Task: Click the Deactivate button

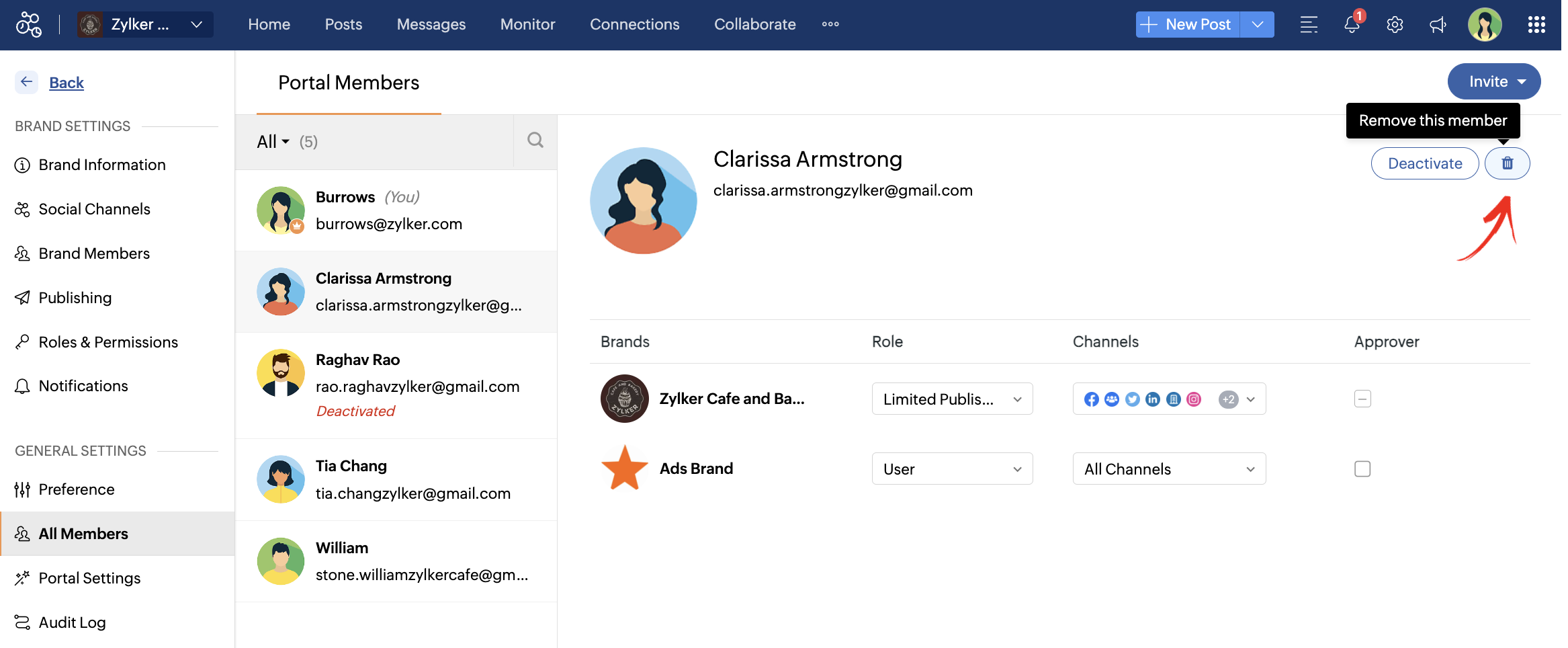Action: click(x=1424, y=163)
